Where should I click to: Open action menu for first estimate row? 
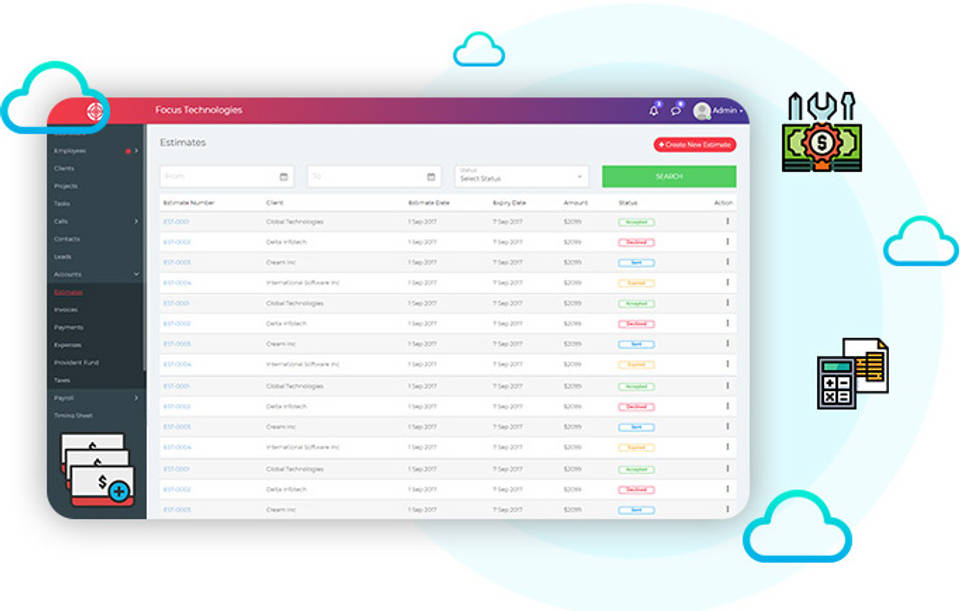pos(727,221)
